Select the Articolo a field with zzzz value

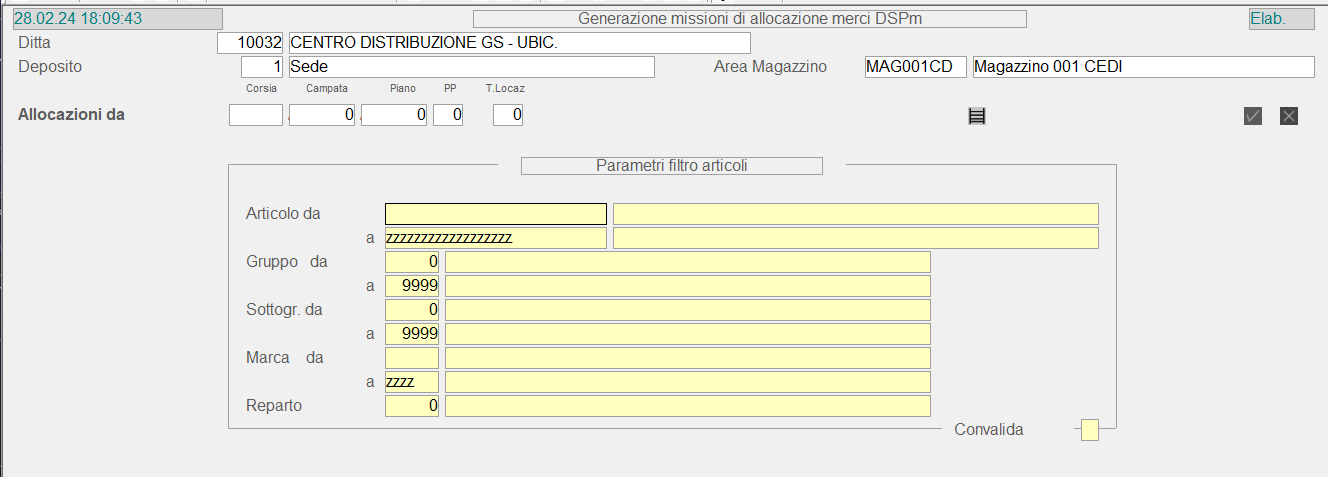click(495, 238)
